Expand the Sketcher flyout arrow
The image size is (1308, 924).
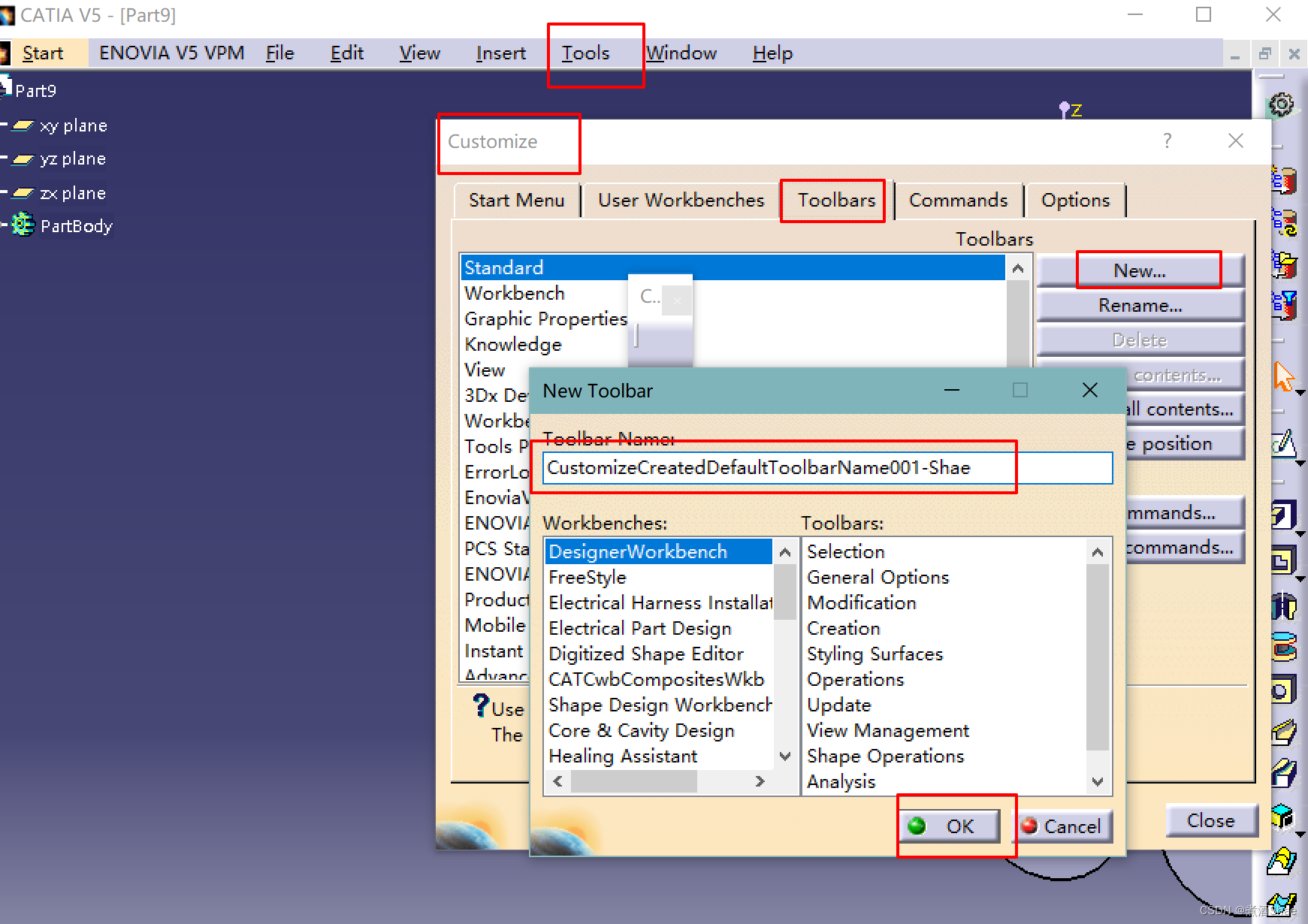coord(1300,464)
